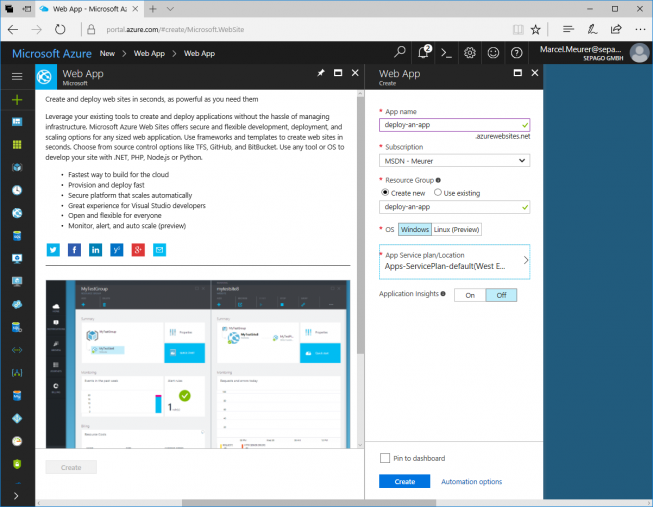Share via Facebook icon
653x507 pixels.
[x=74, y=250]
